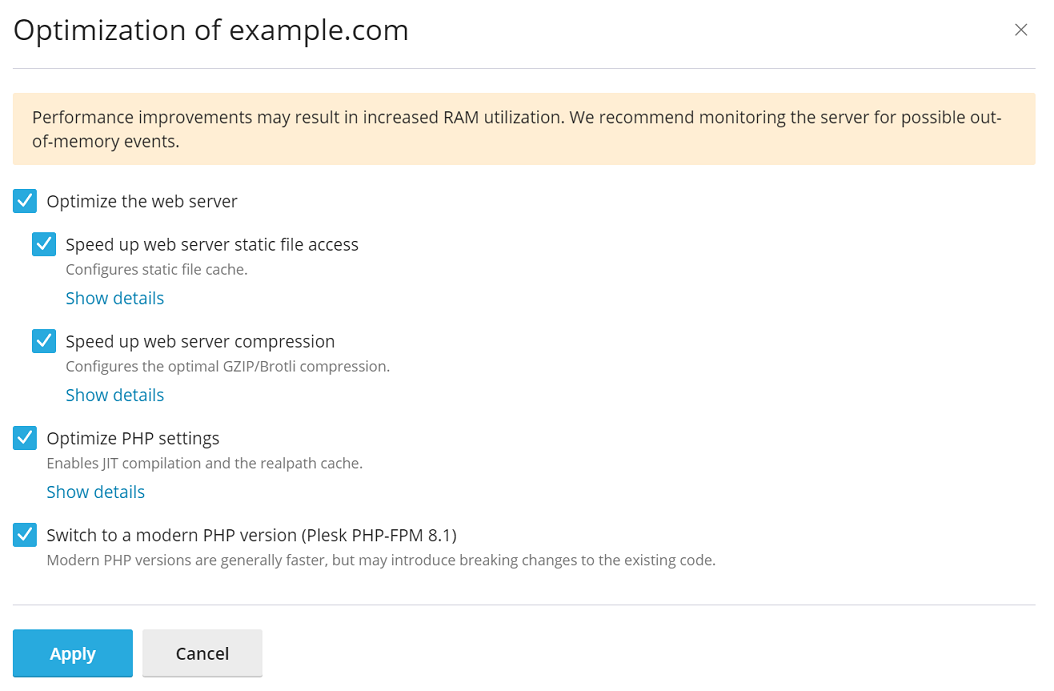This screenshot has height=691, width=1054.
Task: Disable 'Speed up web server static file access'
Action: (43, 244)
